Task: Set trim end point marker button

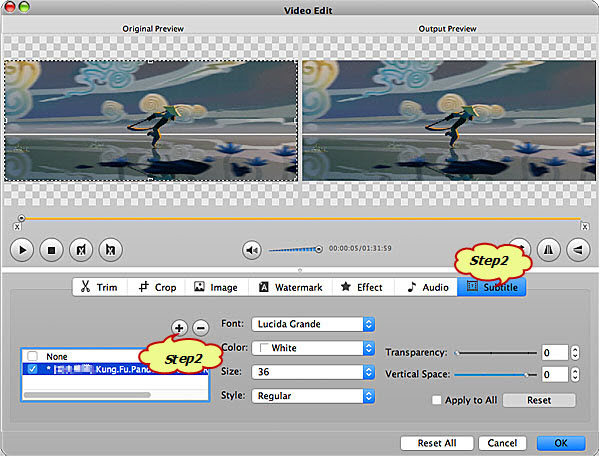Action: [110, 250]
